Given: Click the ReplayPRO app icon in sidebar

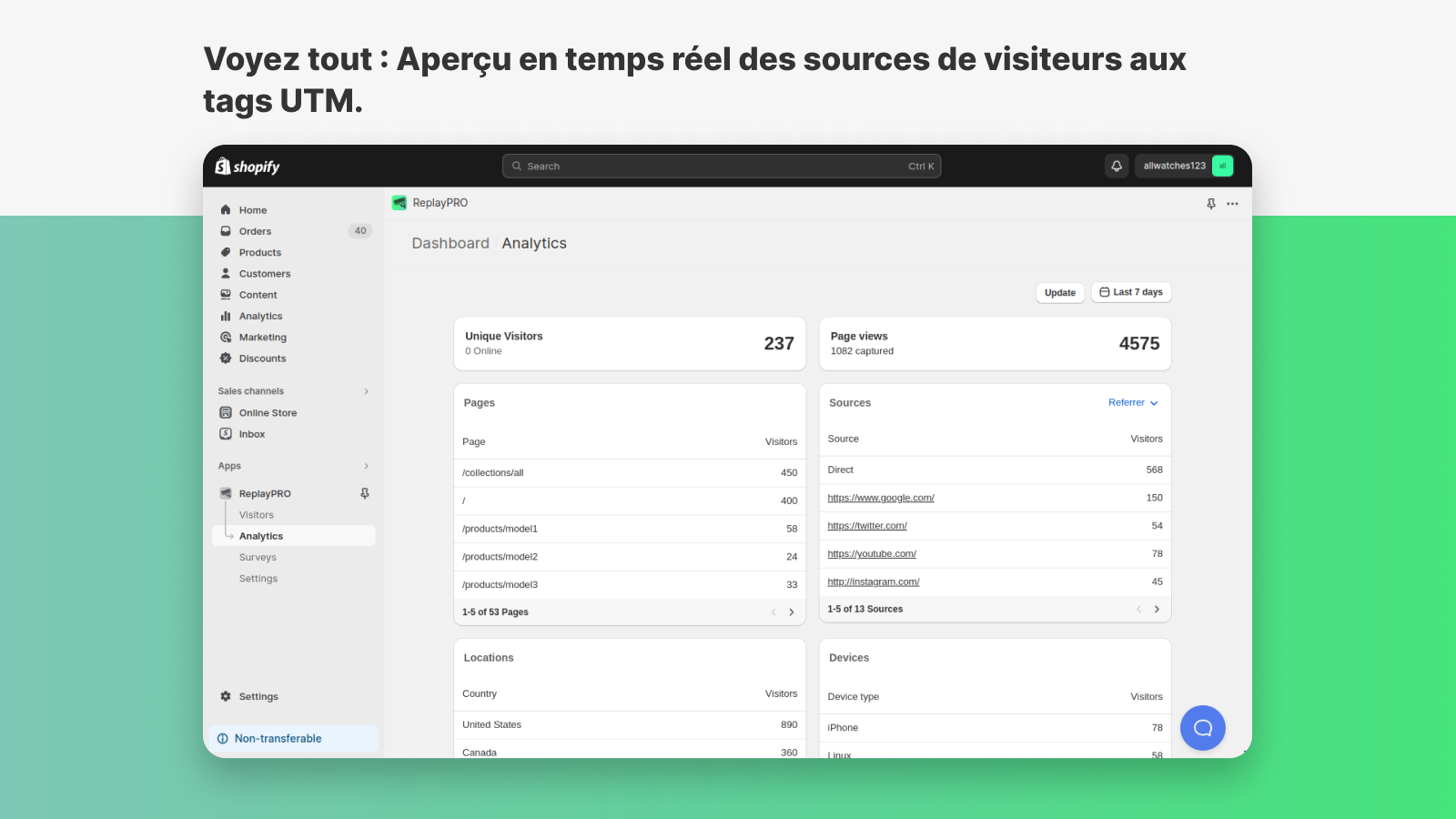Looking at the screenshot, I should pos(226,493).
